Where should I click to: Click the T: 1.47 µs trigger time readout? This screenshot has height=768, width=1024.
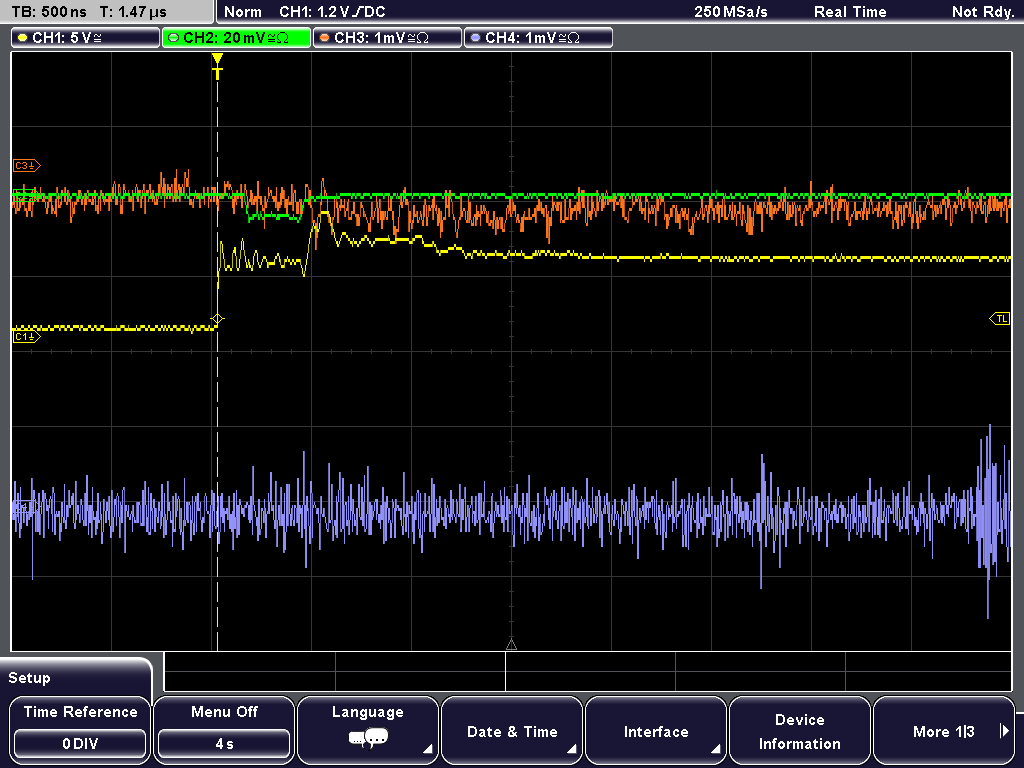[133, 12]
